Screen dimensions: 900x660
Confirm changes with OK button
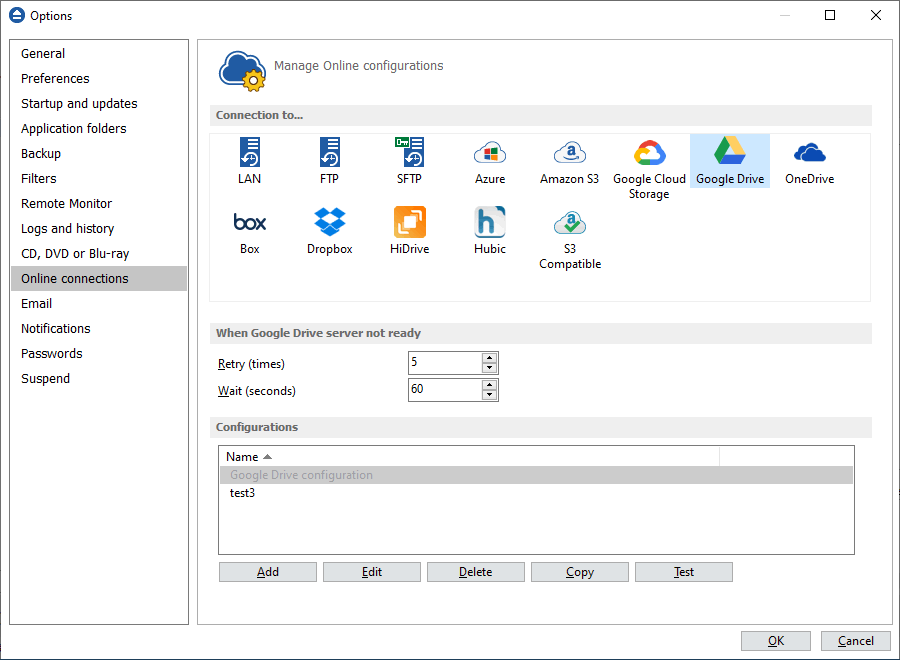click(775, 641)
